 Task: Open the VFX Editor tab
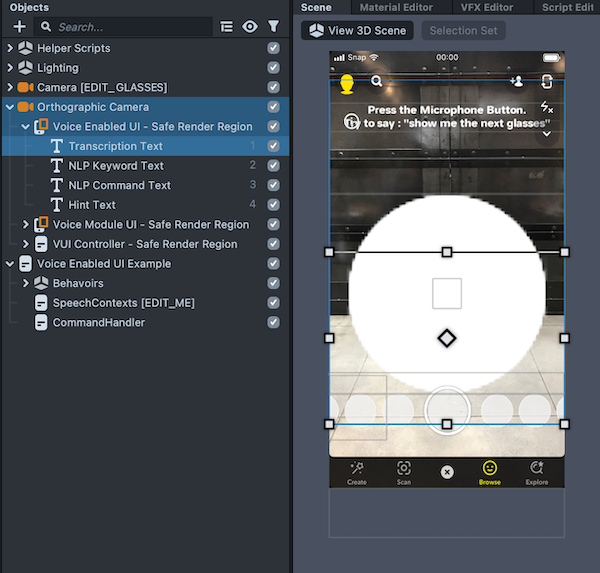coord(487,7)
